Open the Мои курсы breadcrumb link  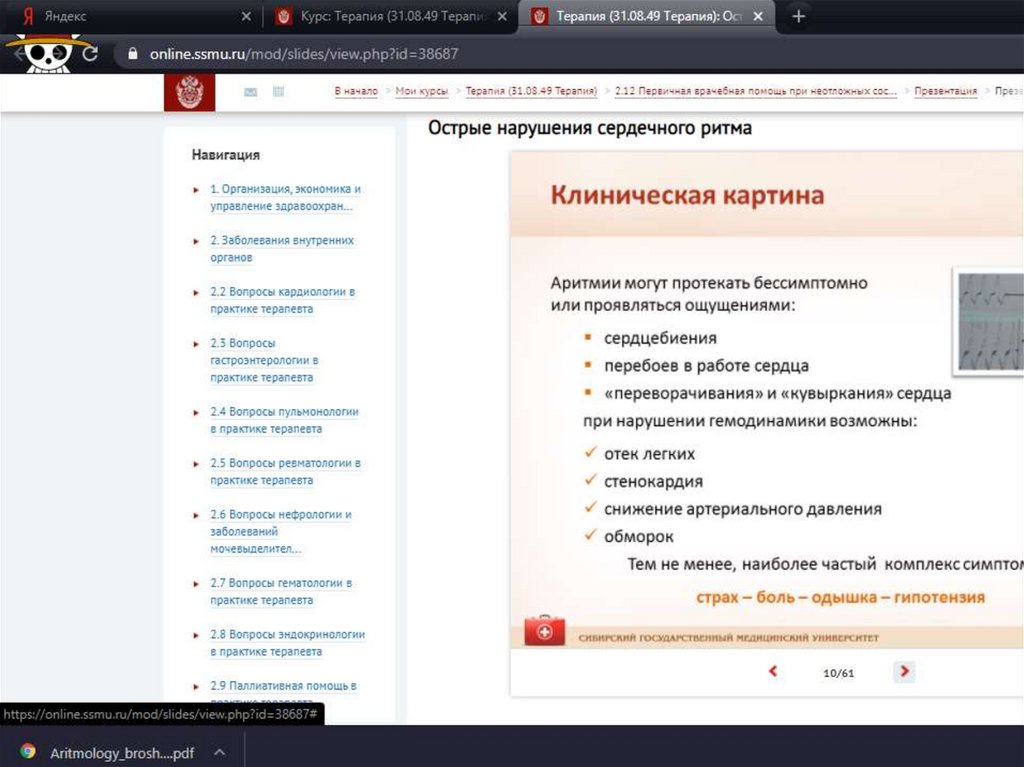click(x=422, y=91)
